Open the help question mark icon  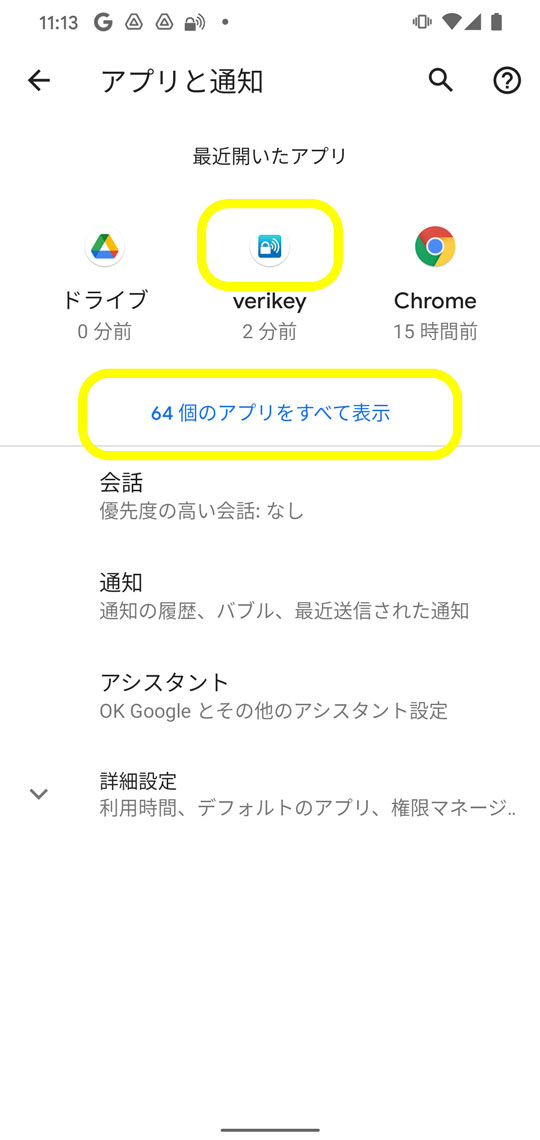(507, 81)
